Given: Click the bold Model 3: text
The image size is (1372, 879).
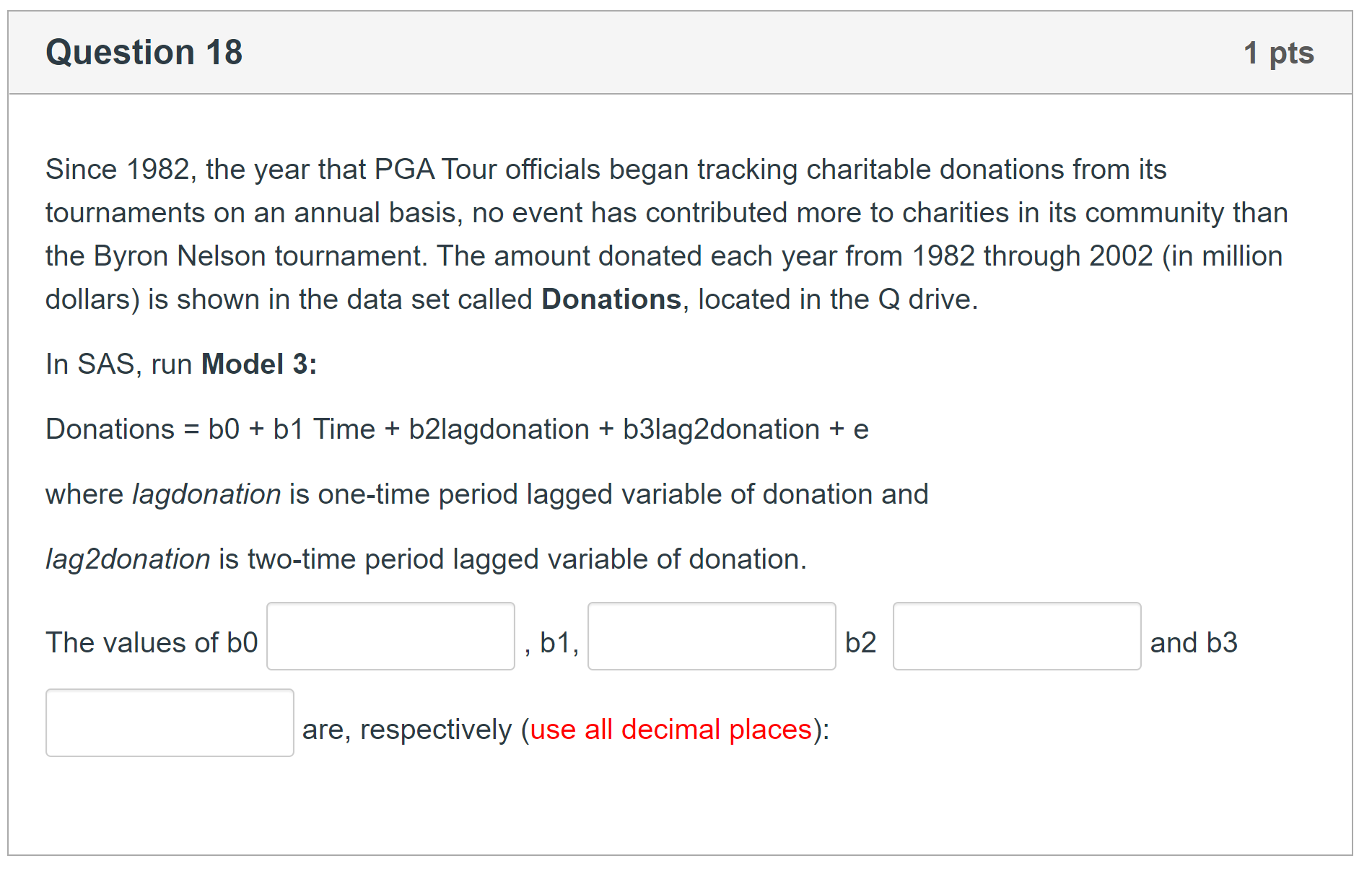Looking at the screenshot, I should pyautogui.click(x=258, y=364).
